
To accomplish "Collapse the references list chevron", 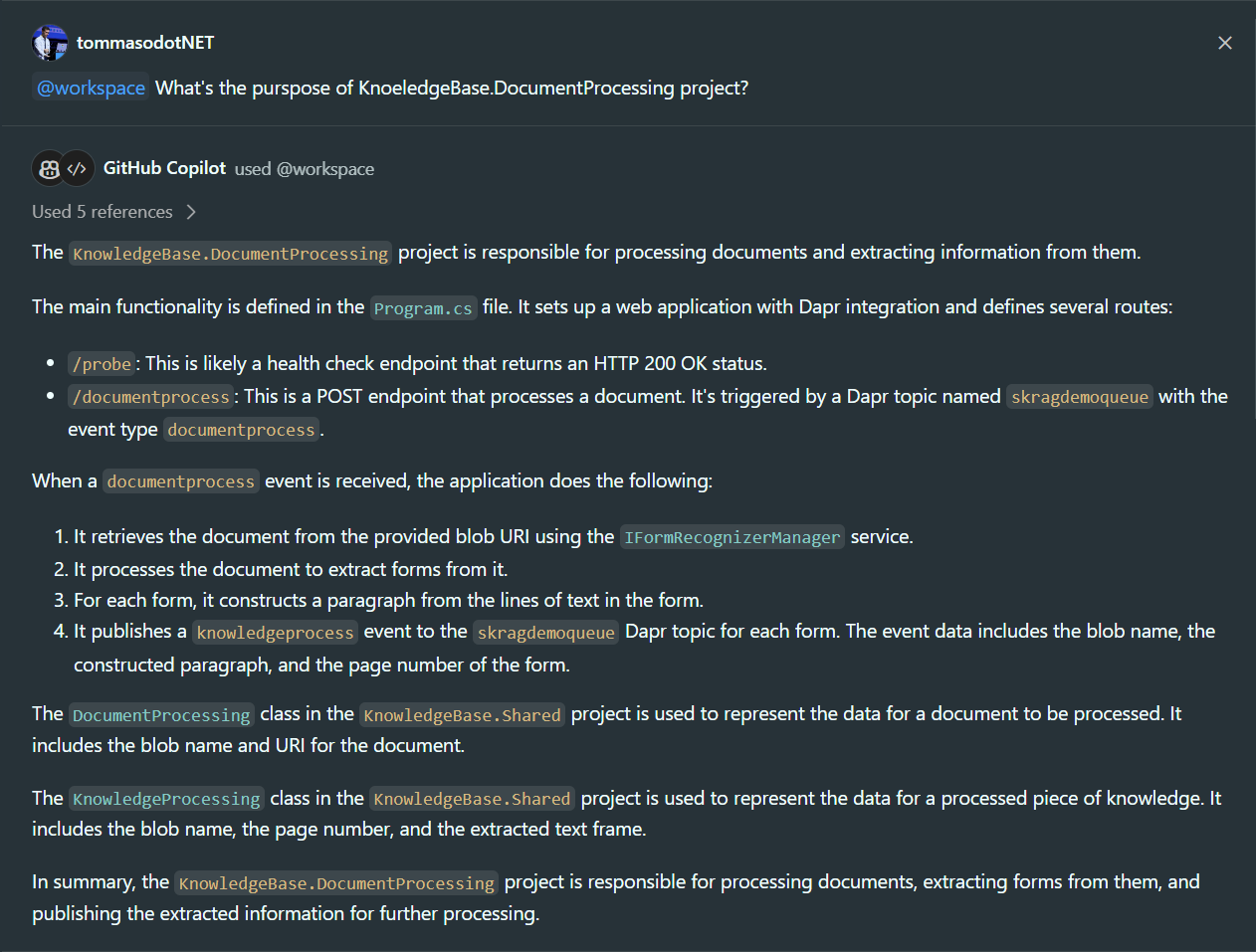I will tap(189, 211).
